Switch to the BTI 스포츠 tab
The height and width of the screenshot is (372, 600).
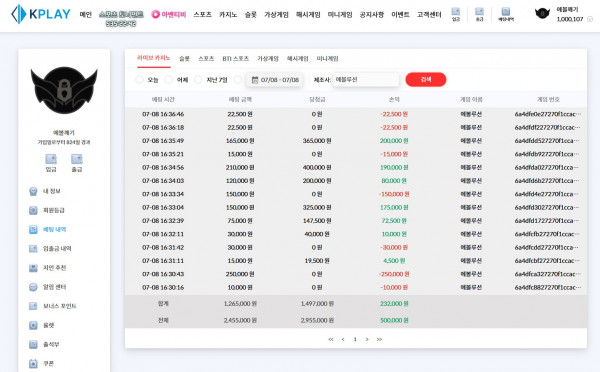point(235,59)
